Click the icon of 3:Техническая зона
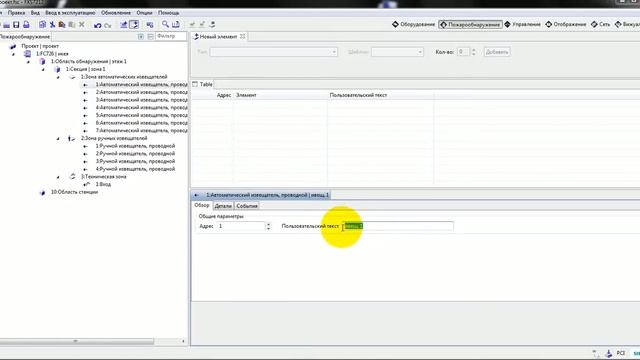This screenshot has height=360, width=640. pyautogui.click(x=72, y=177)
